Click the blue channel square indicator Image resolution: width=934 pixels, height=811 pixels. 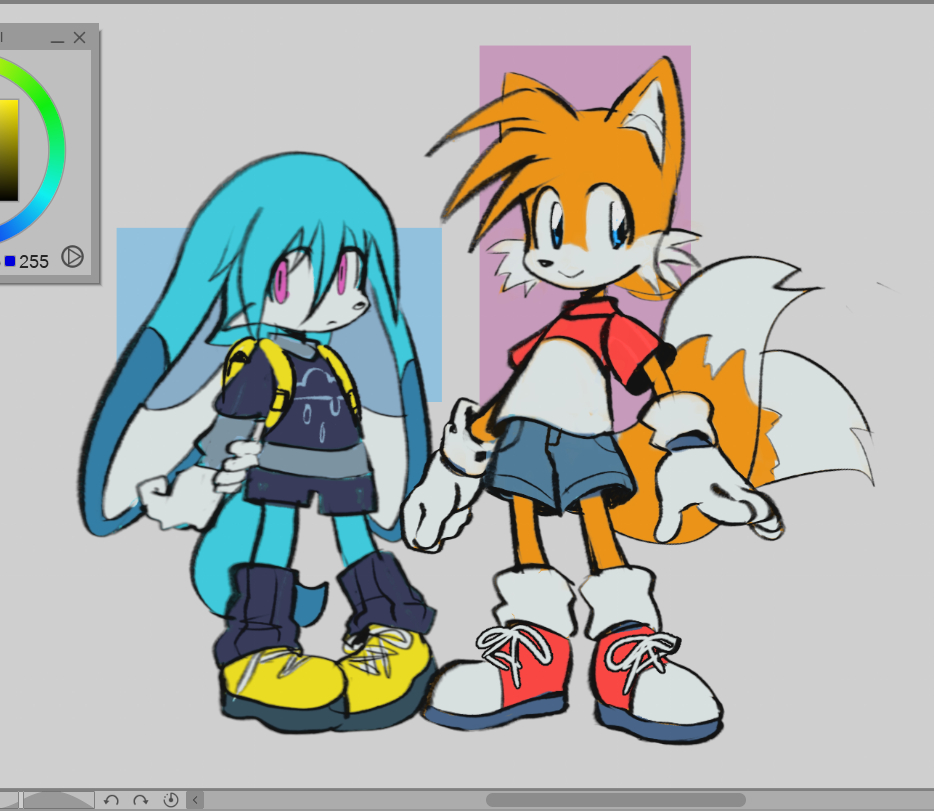(x=10, y=261)
